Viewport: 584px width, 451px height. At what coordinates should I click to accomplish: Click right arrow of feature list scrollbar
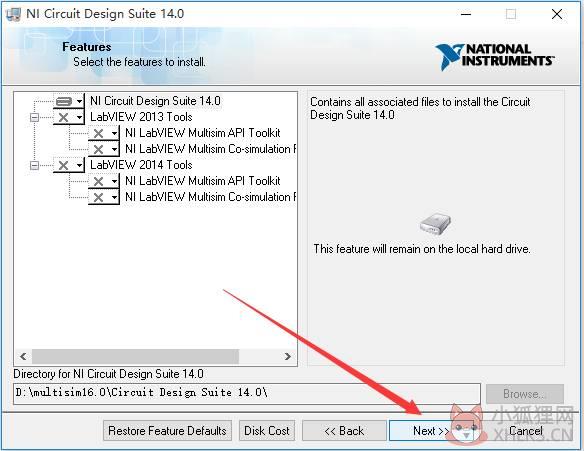tap(287, 356)
